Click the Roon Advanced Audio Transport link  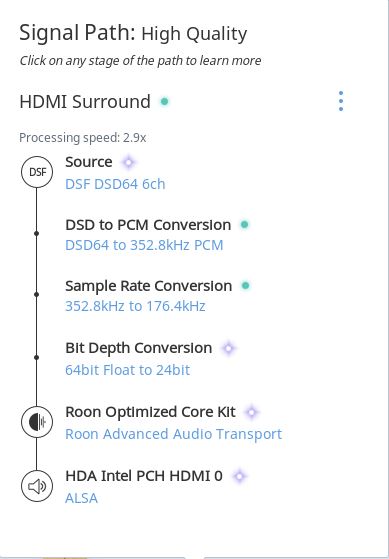[173, 434]
